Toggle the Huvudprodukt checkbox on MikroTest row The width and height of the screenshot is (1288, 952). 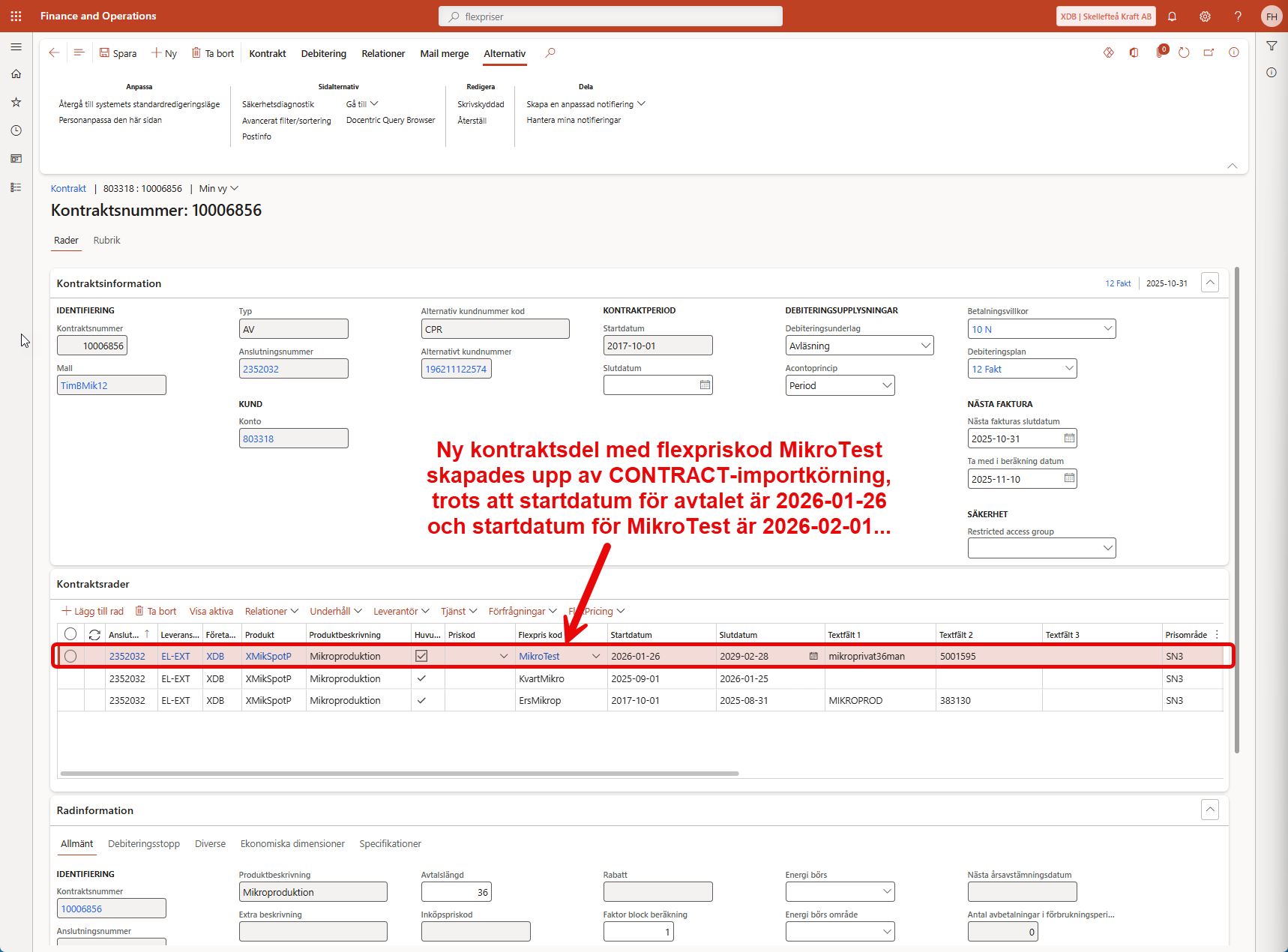(x=422, y=656)
